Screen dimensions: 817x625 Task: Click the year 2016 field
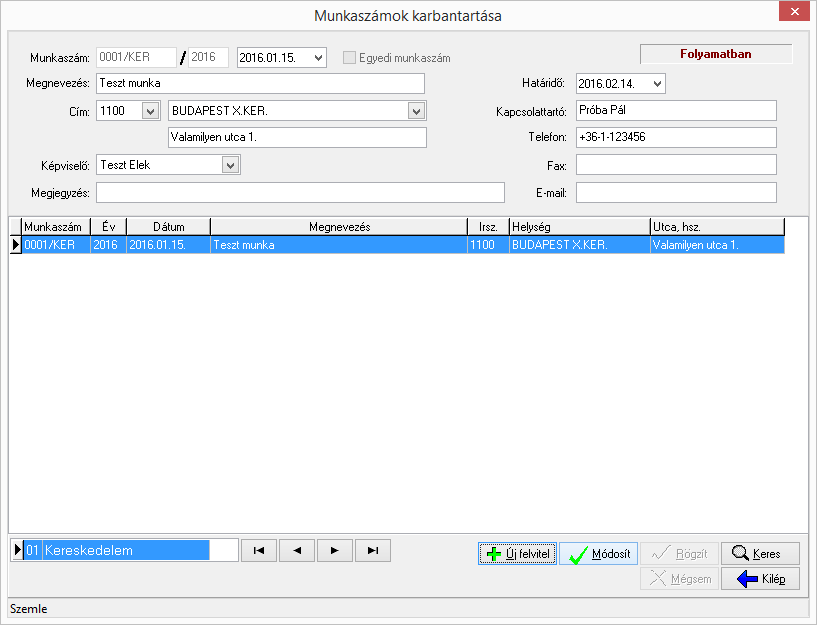pyautogui.click(x=208, y=57)
